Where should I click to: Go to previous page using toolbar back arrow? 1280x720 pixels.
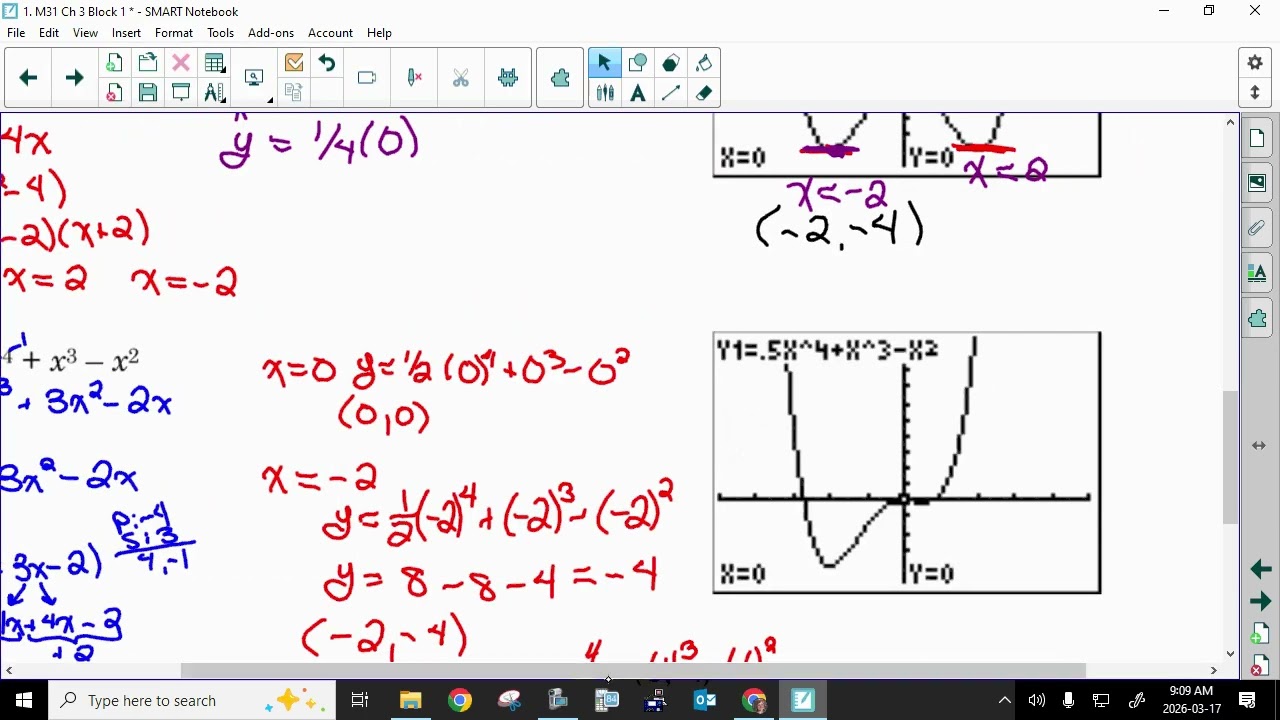pos(28,78)
